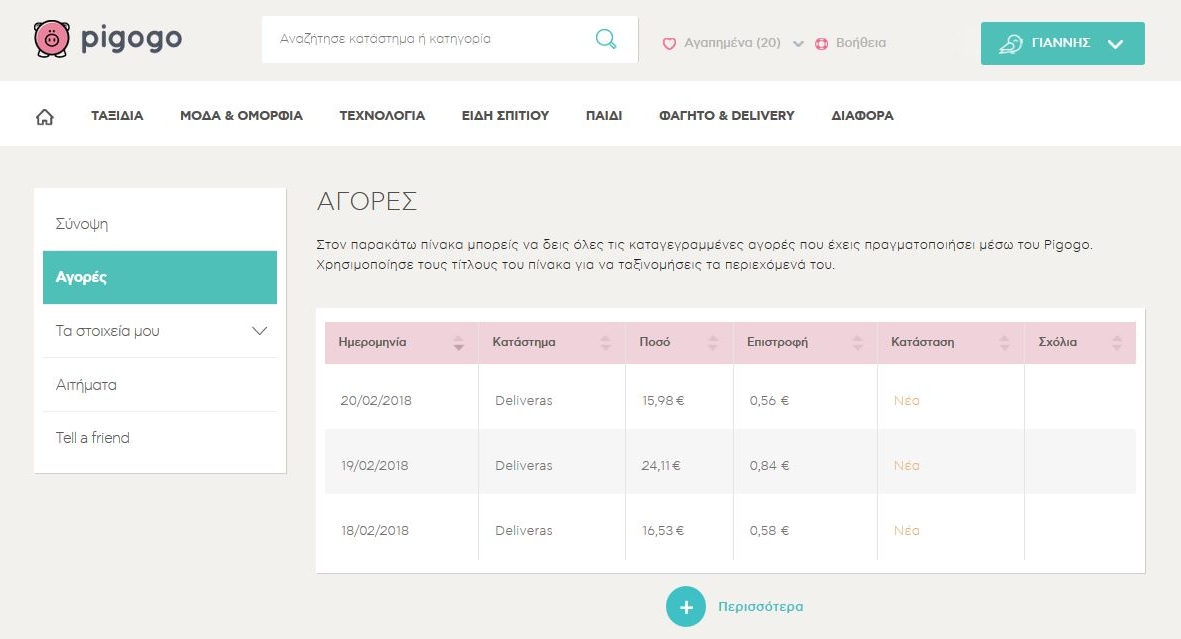1181x639 pixels.
Task: Click the Κατάστημα column header
Action: [552, 343]
